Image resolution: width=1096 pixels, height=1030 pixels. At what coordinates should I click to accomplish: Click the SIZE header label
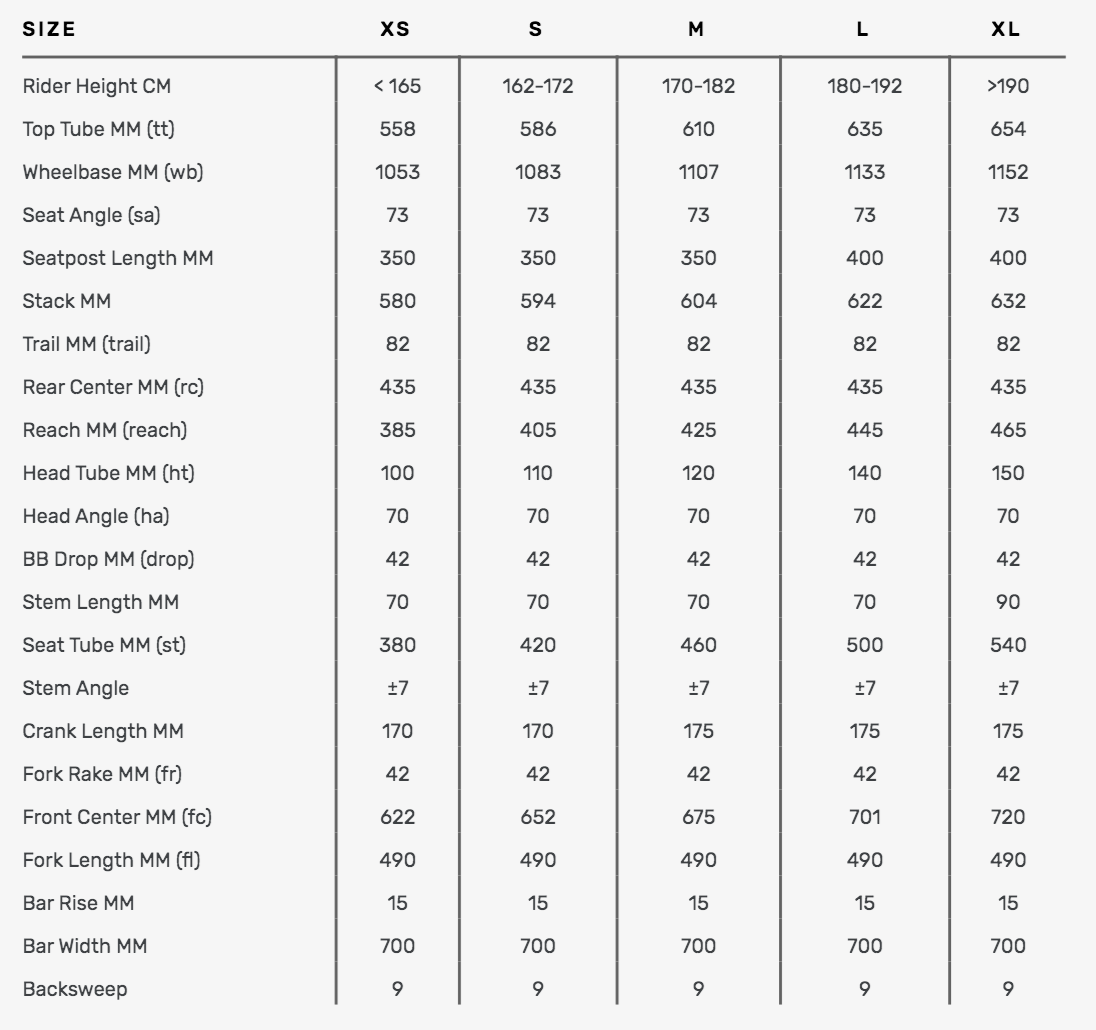[49, 29]
